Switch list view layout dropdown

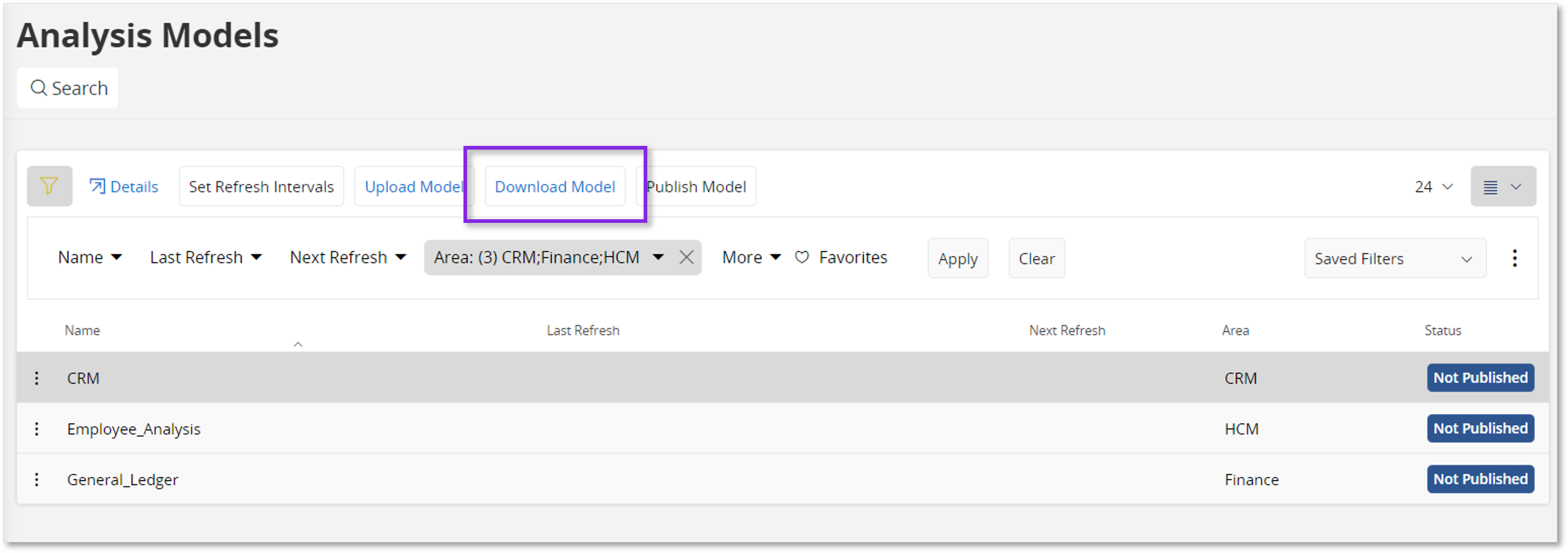[x=1502, y=186]
